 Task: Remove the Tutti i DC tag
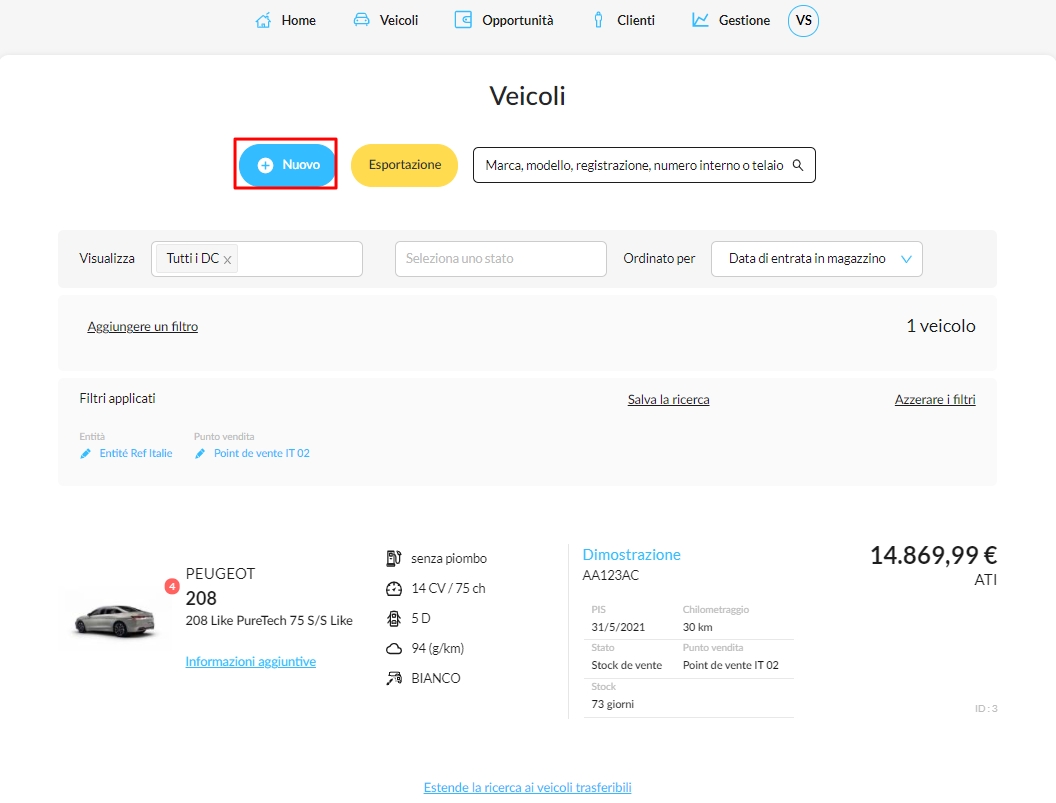[228, 260]
